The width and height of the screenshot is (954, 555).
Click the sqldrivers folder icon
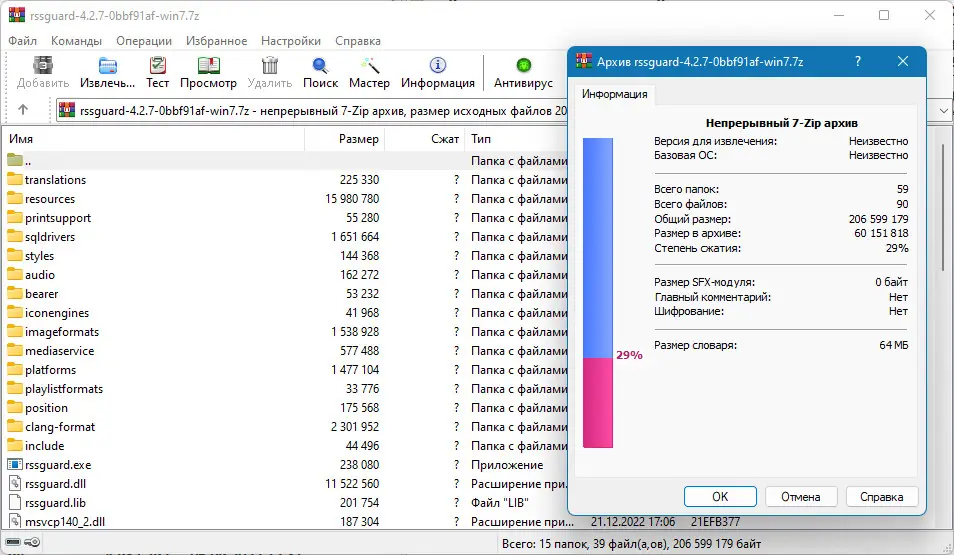pyautogui.click(x=15, y=236)
